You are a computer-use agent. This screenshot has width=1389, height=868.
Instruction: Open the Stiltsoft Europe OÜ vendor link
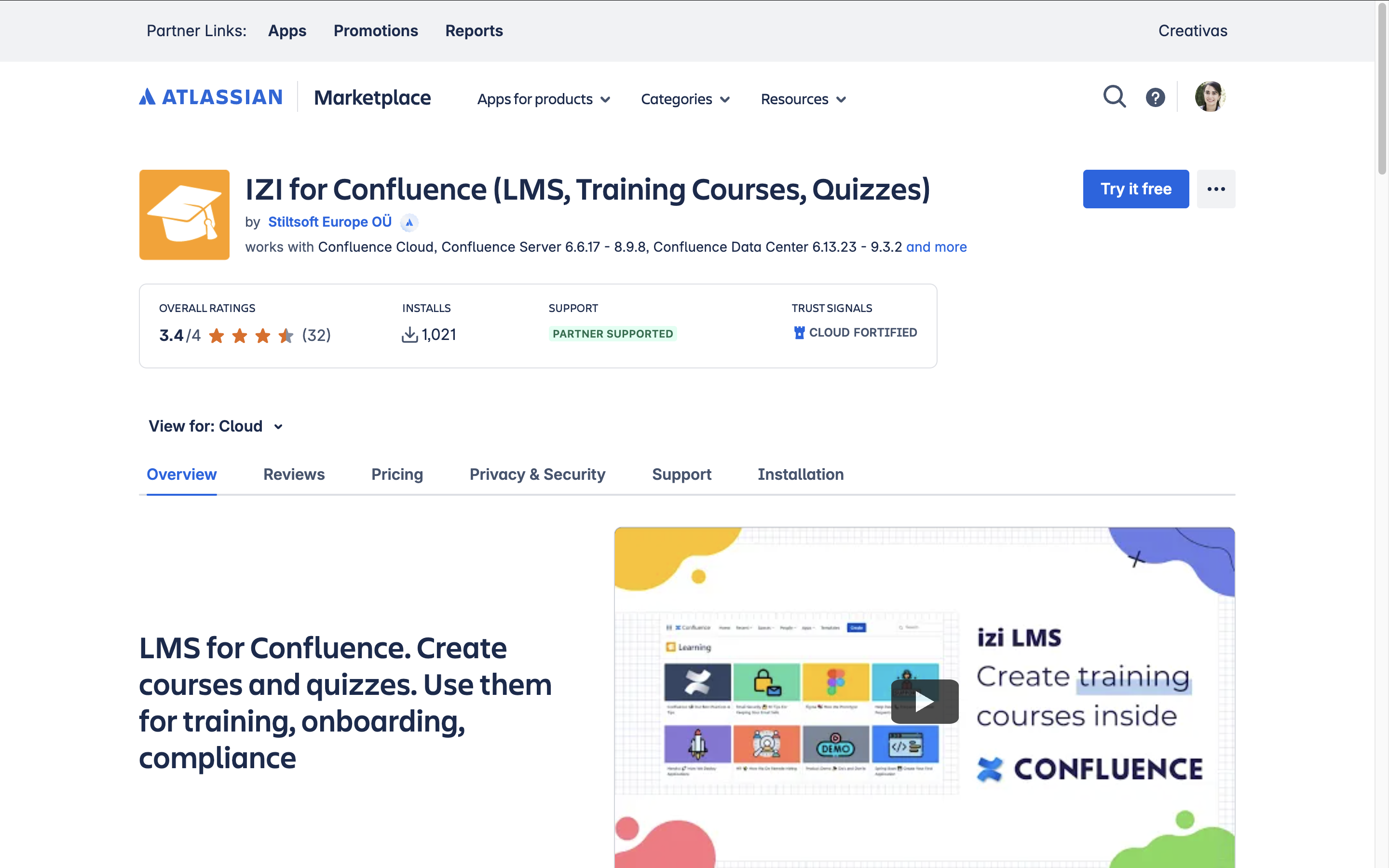click(x=329, y=222)
